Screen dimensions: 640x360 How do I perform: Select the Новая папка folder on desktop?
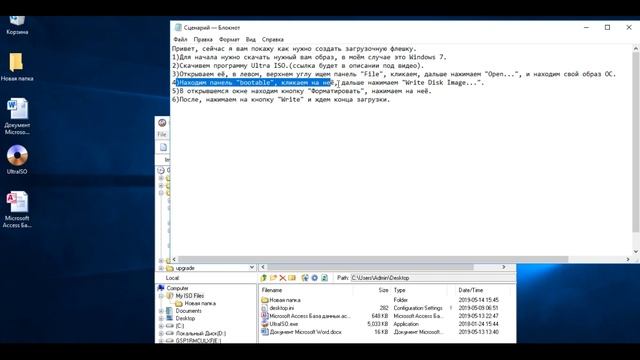(17, 66)
